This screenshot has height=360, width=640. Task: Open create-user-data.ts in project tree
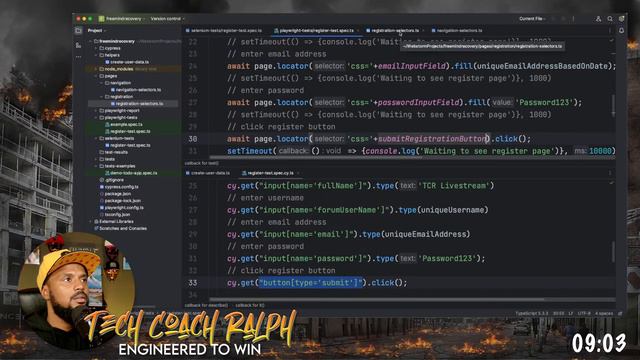click(127, 62)
